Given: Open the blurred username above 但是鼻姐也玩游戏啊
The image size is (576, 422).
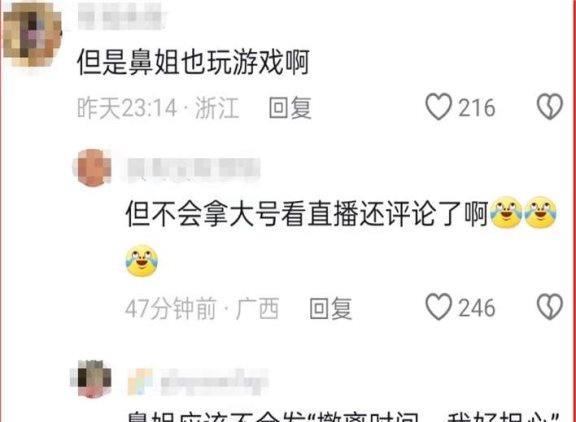Looking at the screenshot, I should pyautogui.click(x=121, y=17).
